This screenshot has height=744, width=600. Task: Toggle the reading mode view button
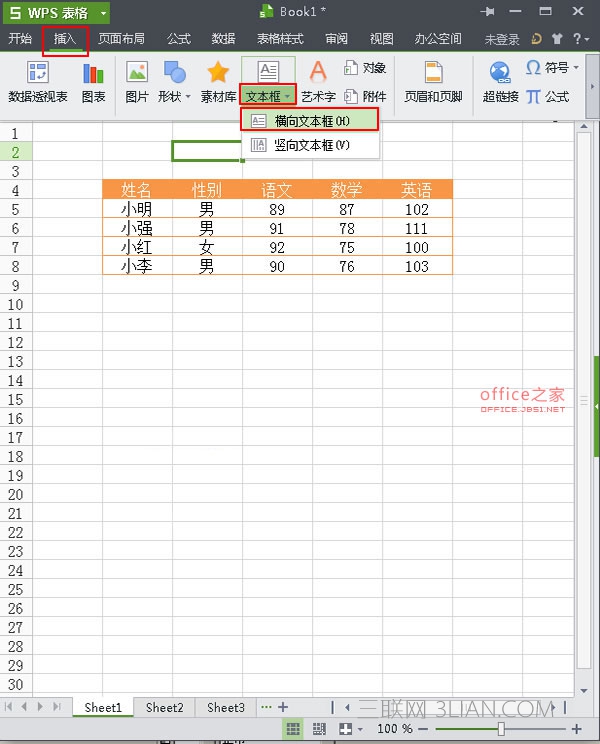[345, 729]
